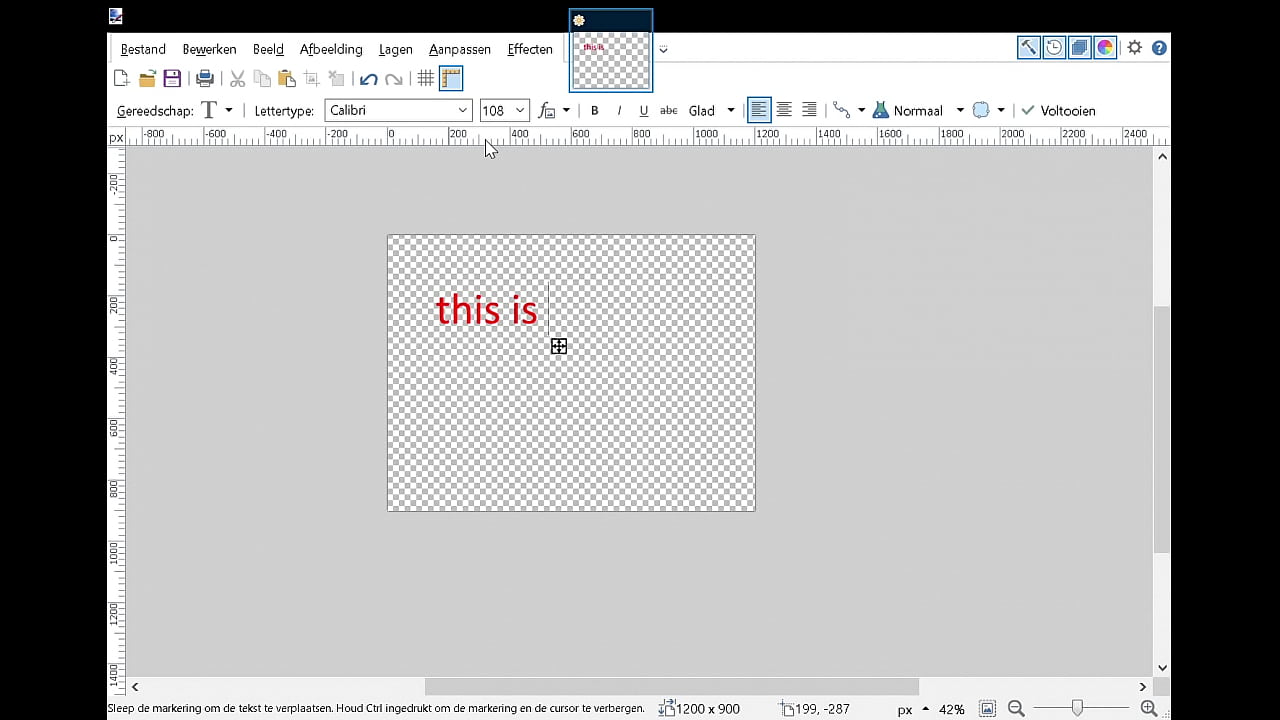Open the Beeld menu
The height and width of the screenshot is (720, 1280).
coord(268,49)
